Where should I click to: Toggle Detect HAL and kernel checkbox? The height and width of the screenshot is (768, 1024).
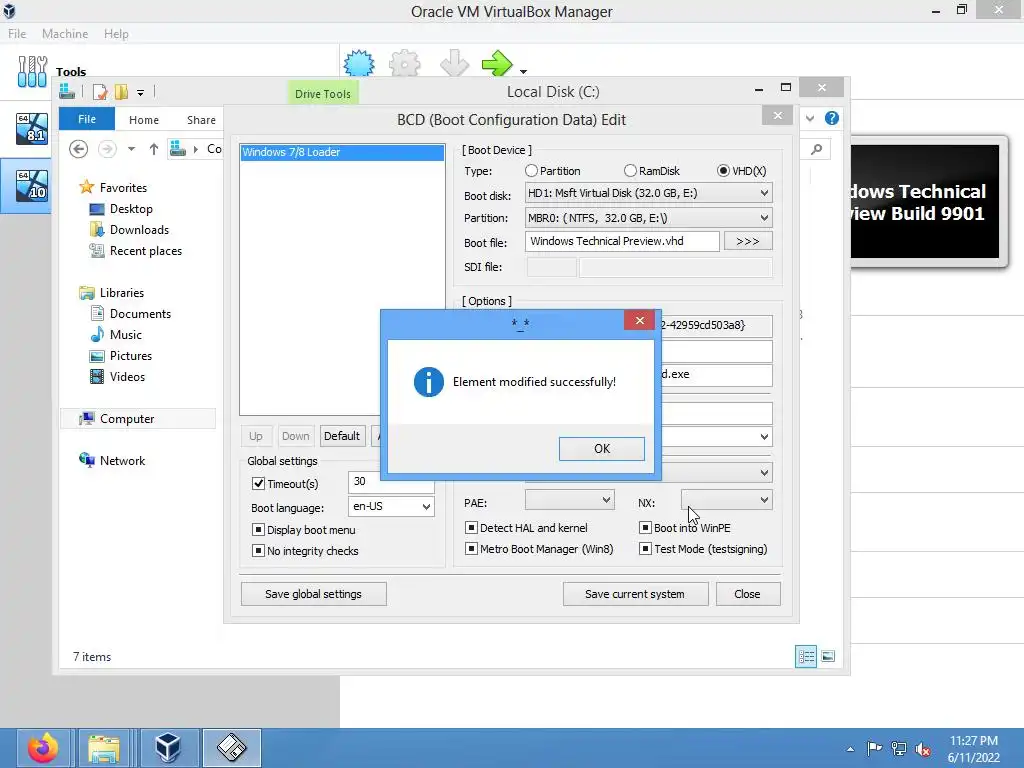[x=471, y=528]
